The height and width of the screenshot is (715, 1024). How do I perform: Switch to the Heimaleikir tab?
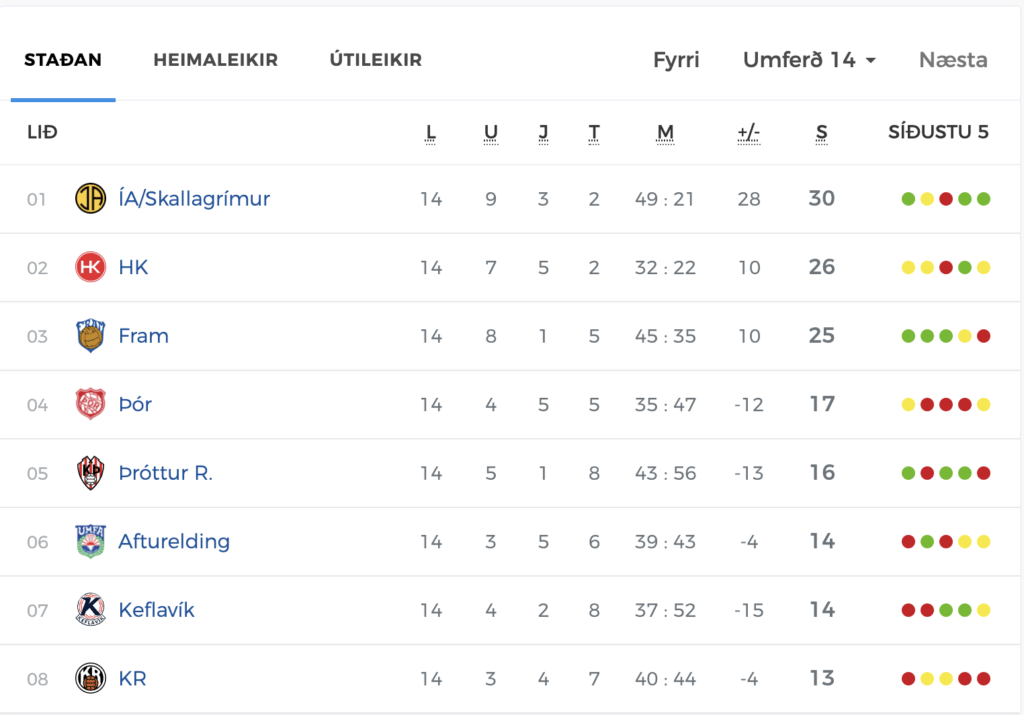pos(216,60)
